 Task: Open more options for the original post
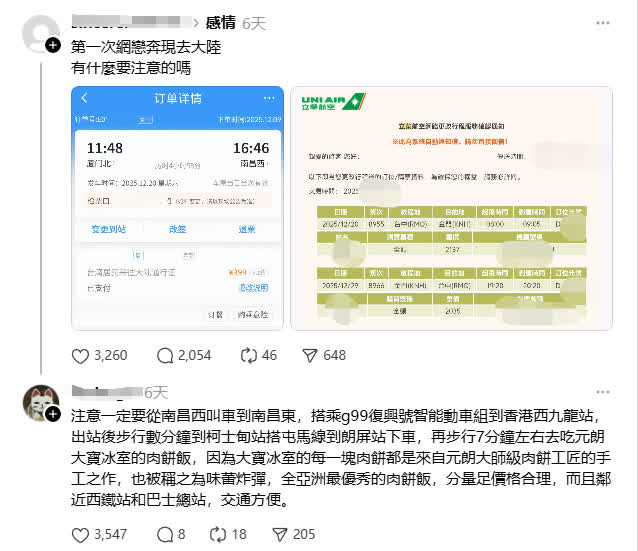coord(603,23)
